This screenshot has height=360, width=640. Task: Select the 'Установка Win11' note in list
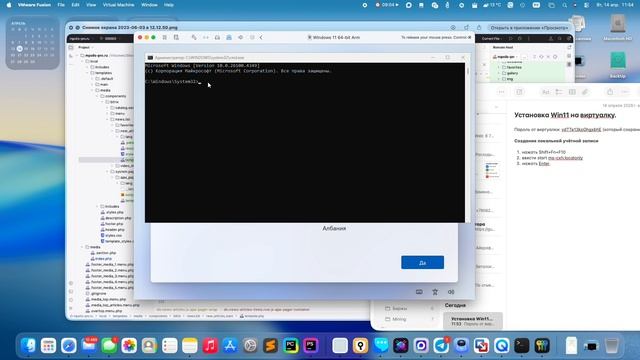(473, 321)
